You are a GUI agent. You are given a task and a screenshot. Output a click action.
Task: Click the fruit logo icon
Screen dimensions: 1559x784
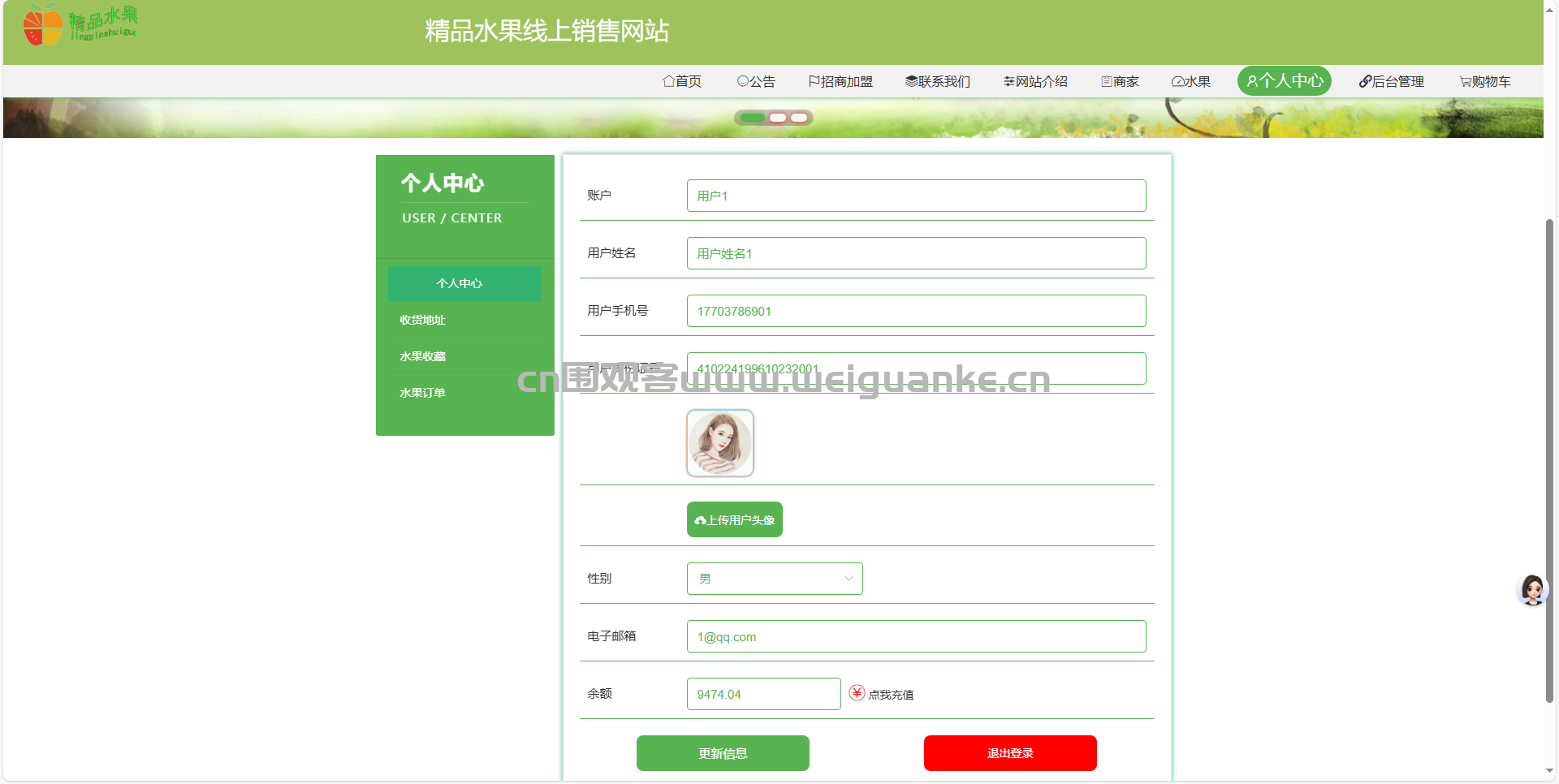43,24
